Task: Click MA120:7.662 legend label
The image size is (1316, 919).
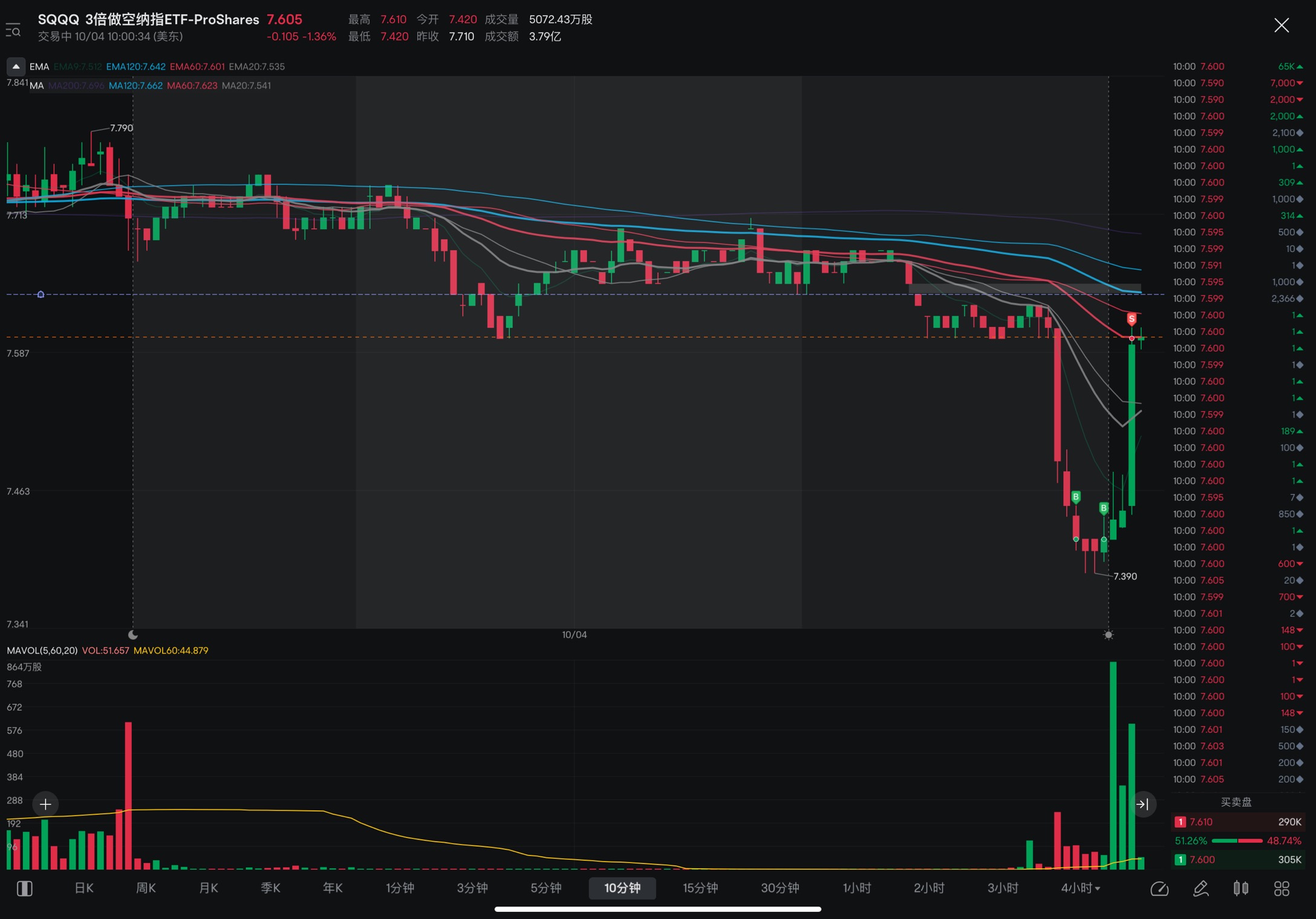Action: tap(135, 86)
